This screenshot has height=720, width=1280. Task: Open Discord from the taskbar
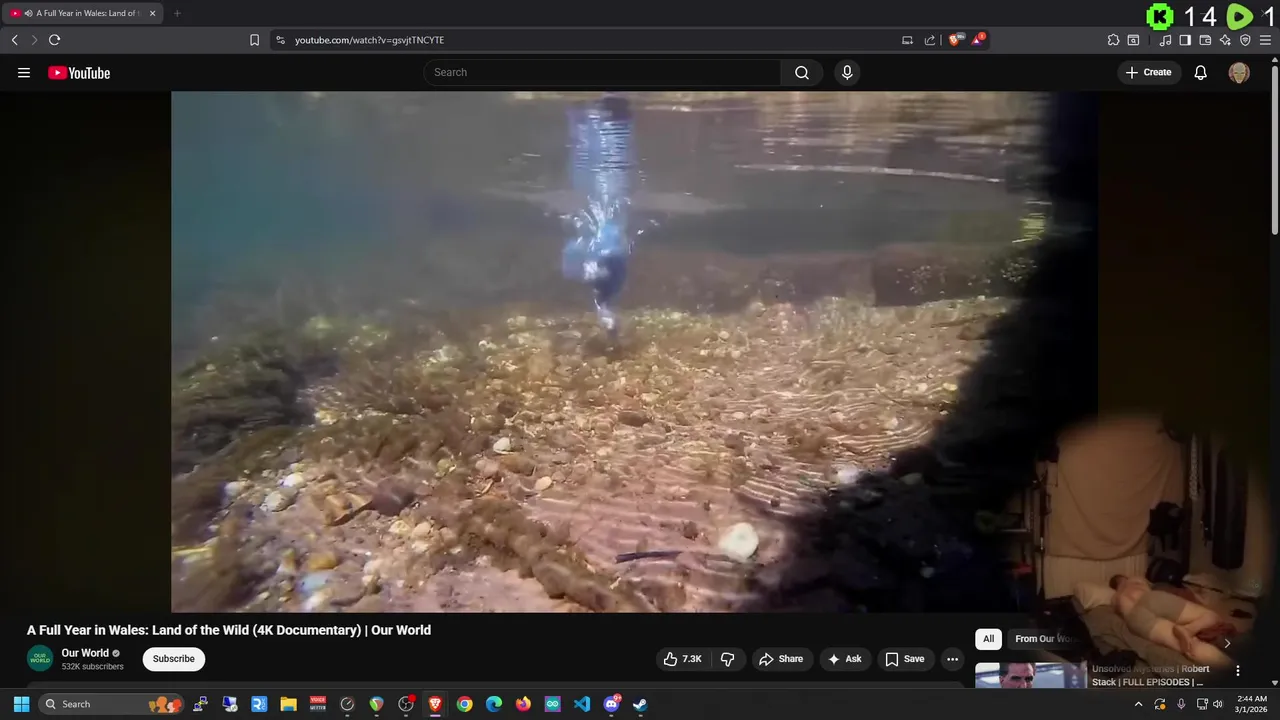pos(611,704)
